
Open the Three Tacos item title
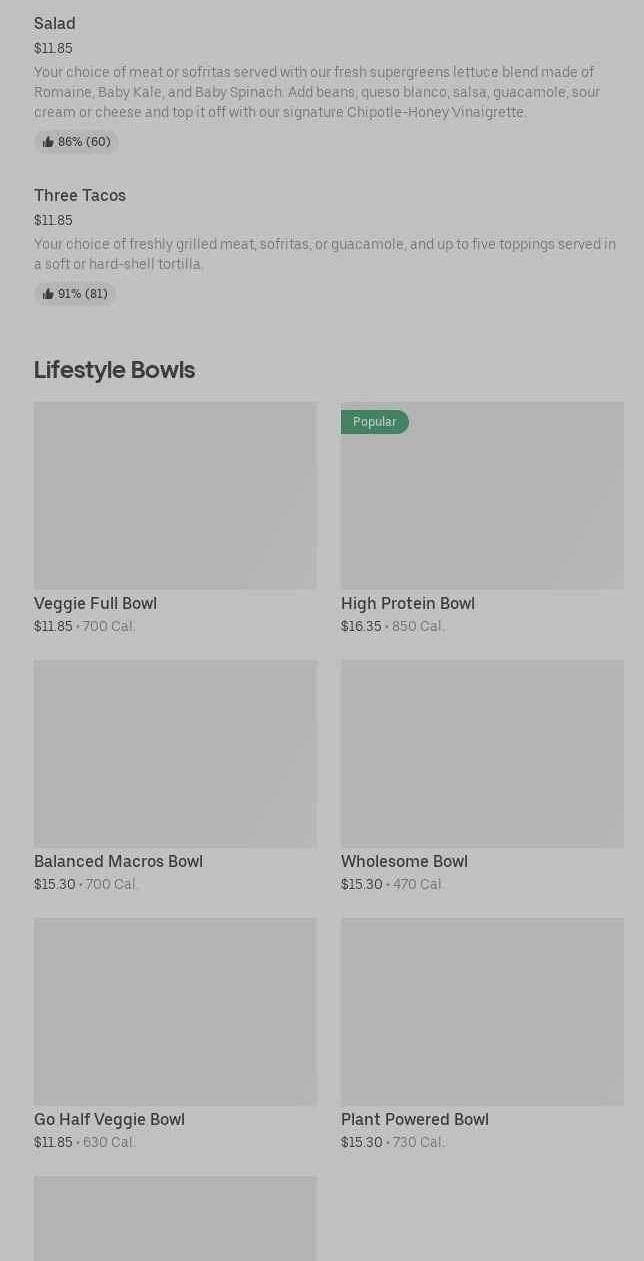point(80,195)
